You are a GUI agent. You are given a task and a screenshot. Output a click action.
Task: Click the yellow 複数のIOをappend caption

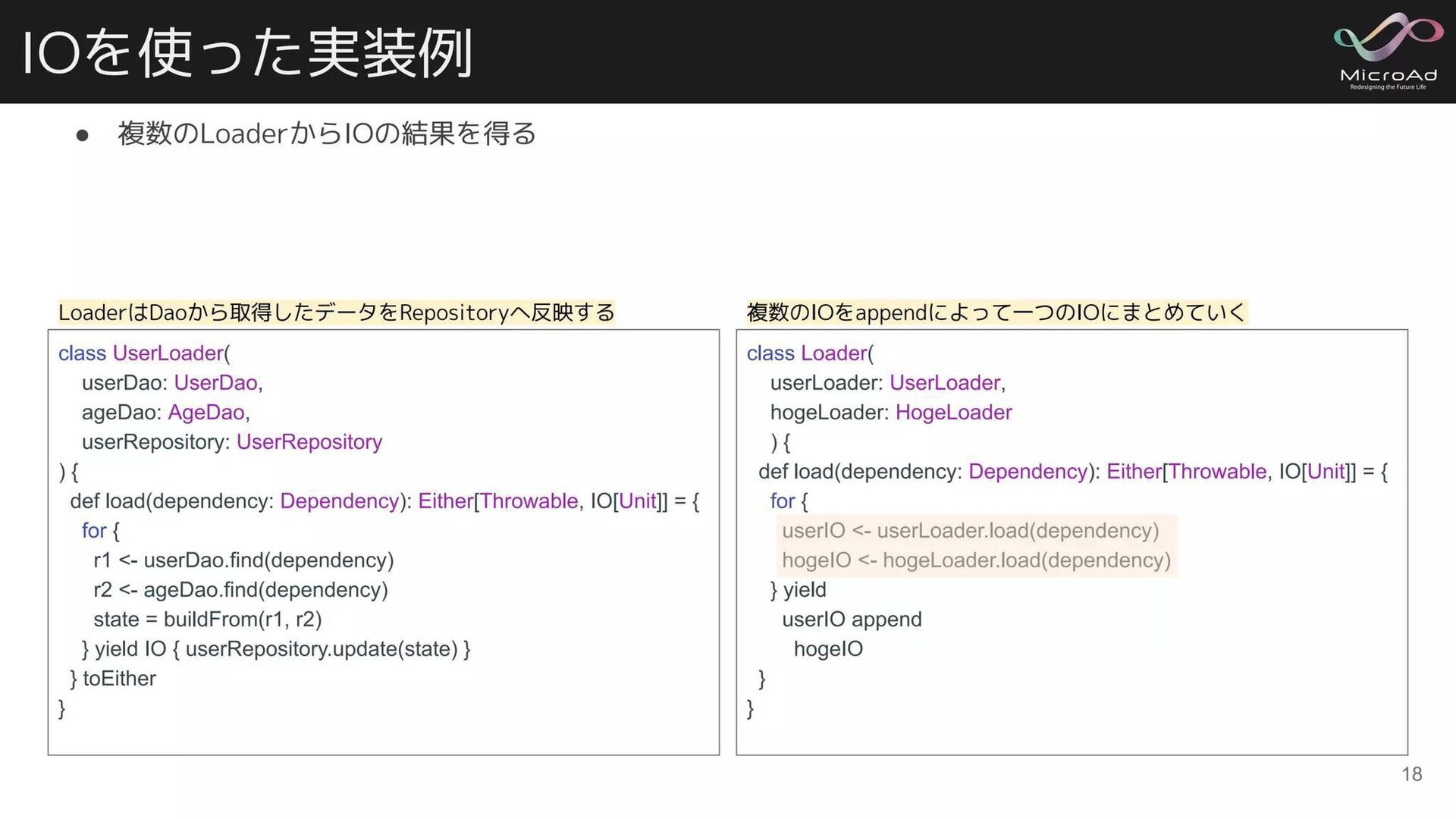click(x=996, y=312)
